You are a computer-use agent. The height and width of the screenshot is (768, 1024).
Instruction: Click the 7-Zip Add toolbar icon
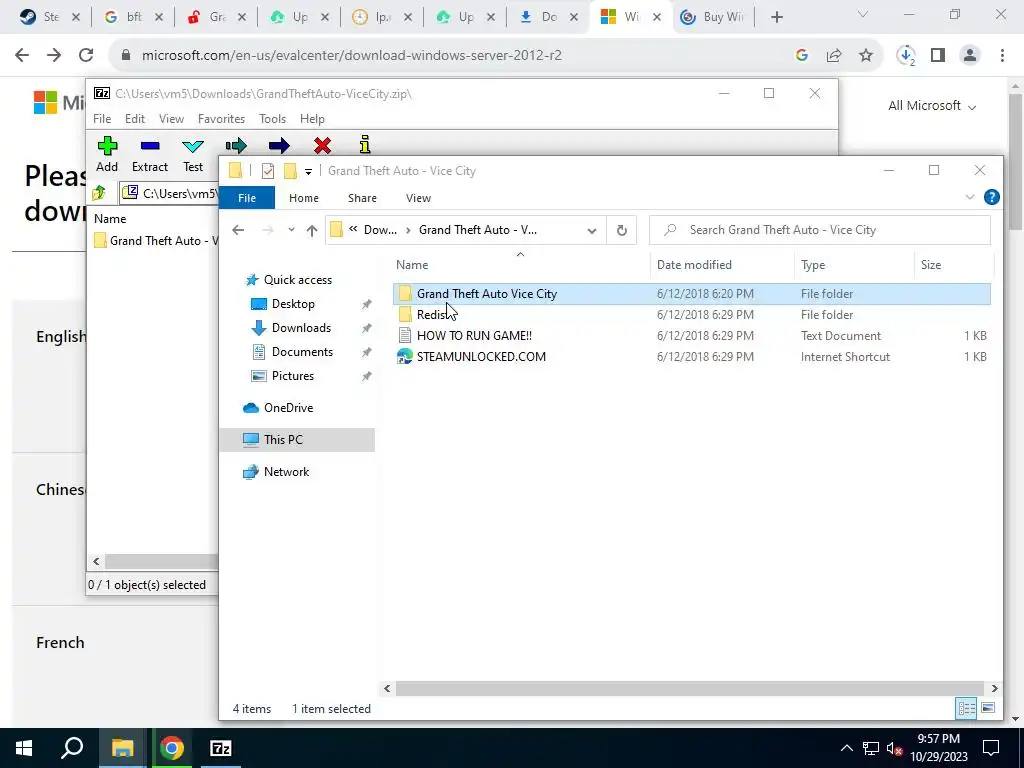(x=107, y=146)
